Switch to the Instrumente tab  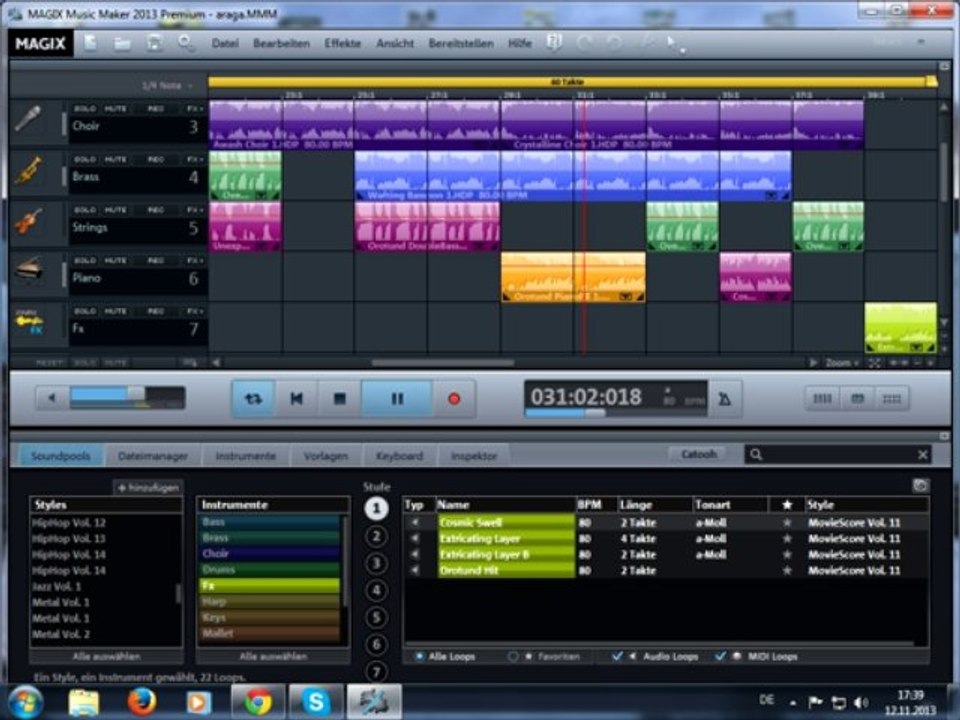point(246,456)
